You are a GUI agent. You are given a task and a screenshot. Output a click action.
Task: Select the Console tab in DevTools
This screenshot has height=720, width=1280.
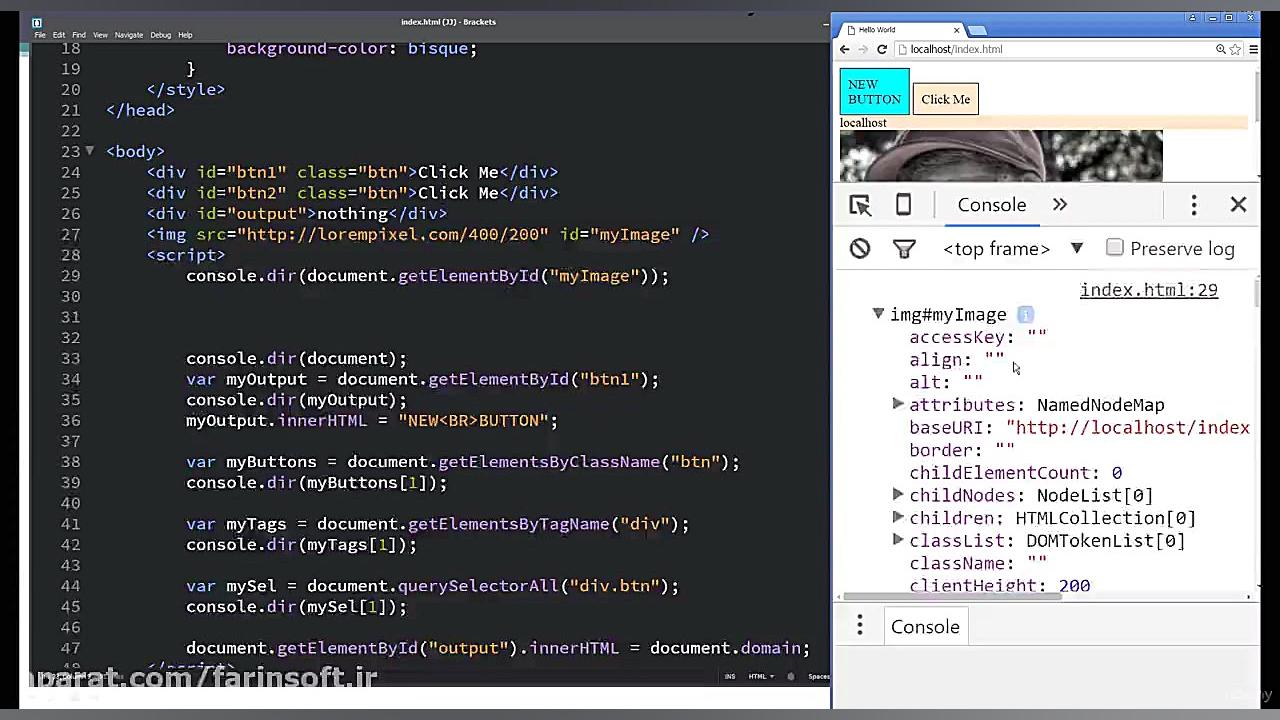[x=992, y=205]
